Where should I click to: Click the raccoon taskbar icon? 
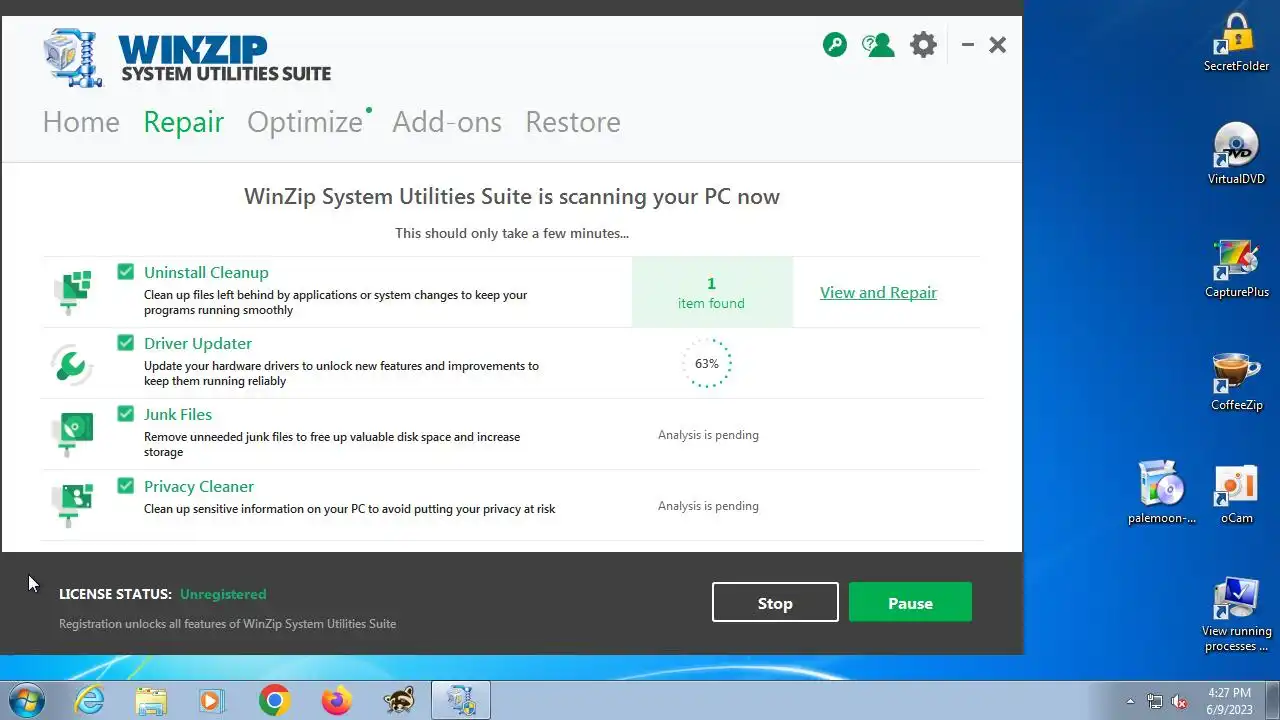[399, 700]
